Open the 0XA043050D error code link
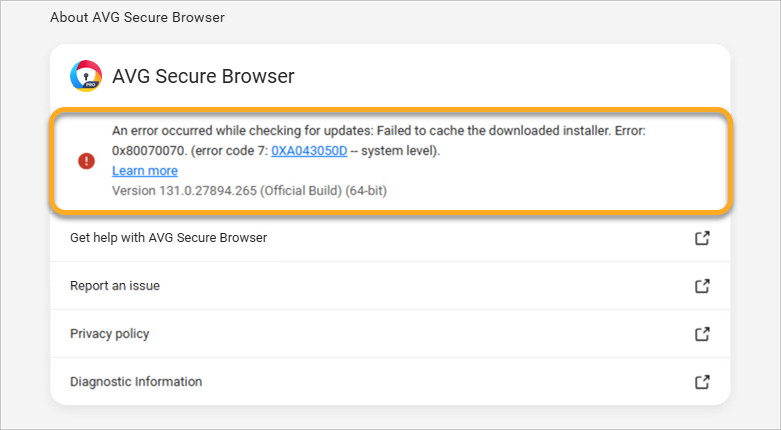This screenshot has height=430, width=781. 309,151
